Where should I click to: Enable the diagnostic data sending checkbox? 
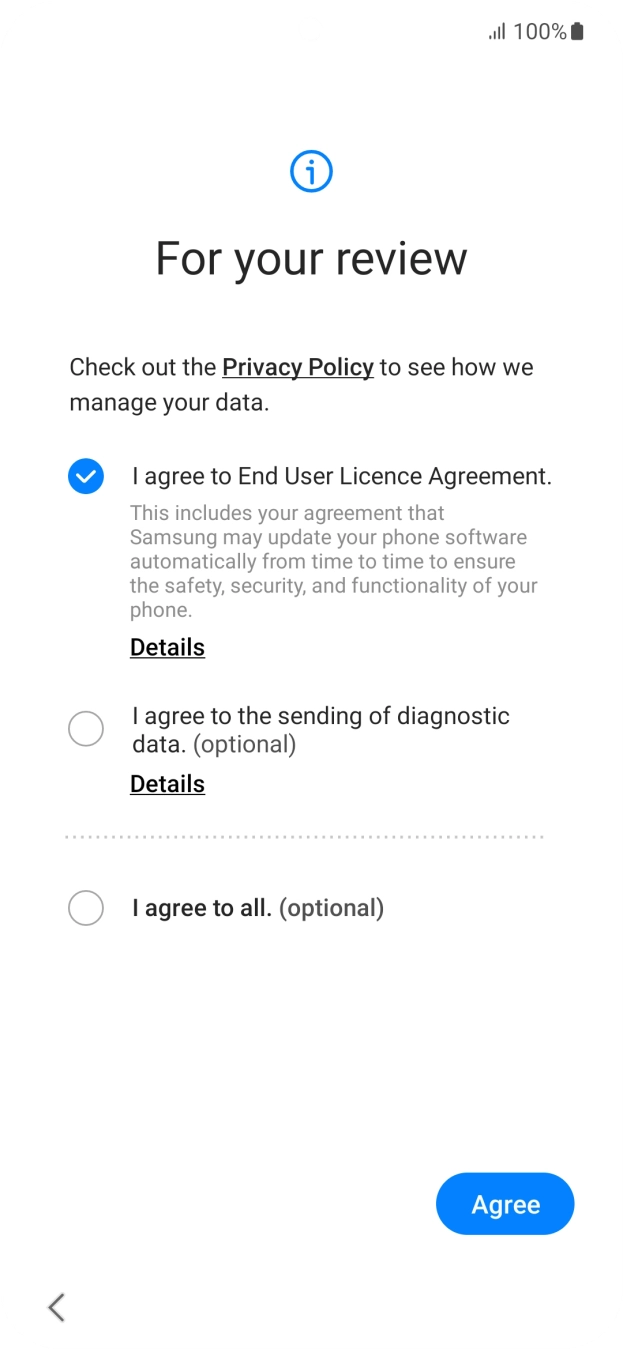click(86, 729)
